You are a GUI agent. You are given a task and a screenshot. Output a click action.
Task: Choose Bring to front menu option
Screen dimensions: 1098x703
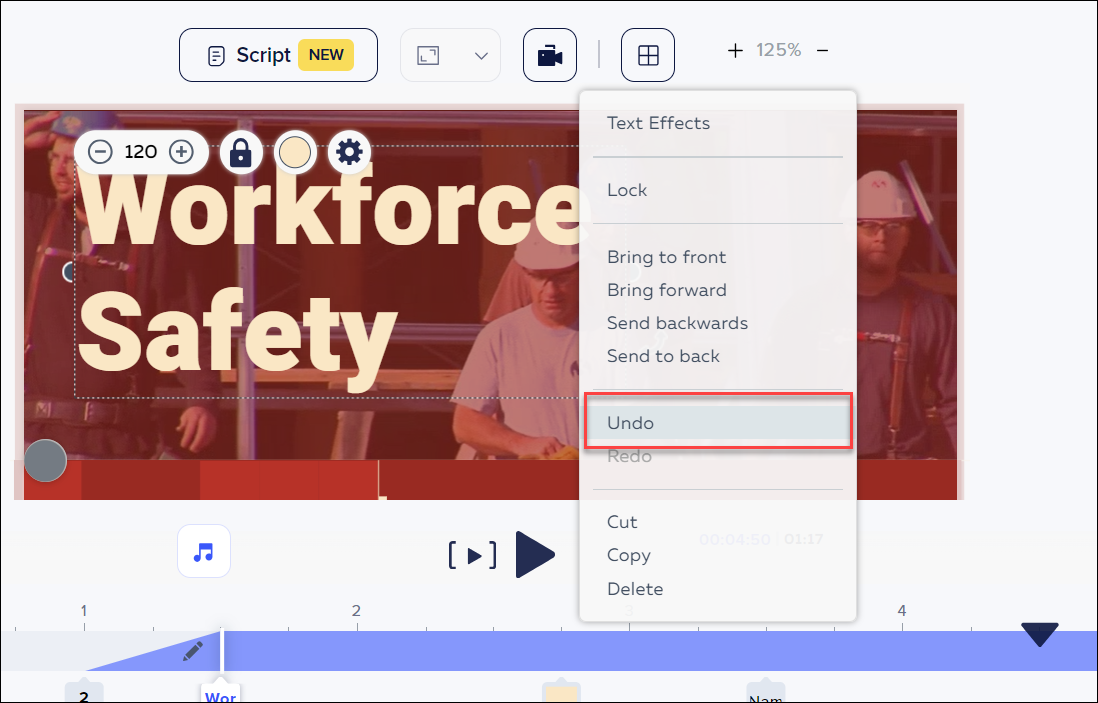tap(666, 257)
